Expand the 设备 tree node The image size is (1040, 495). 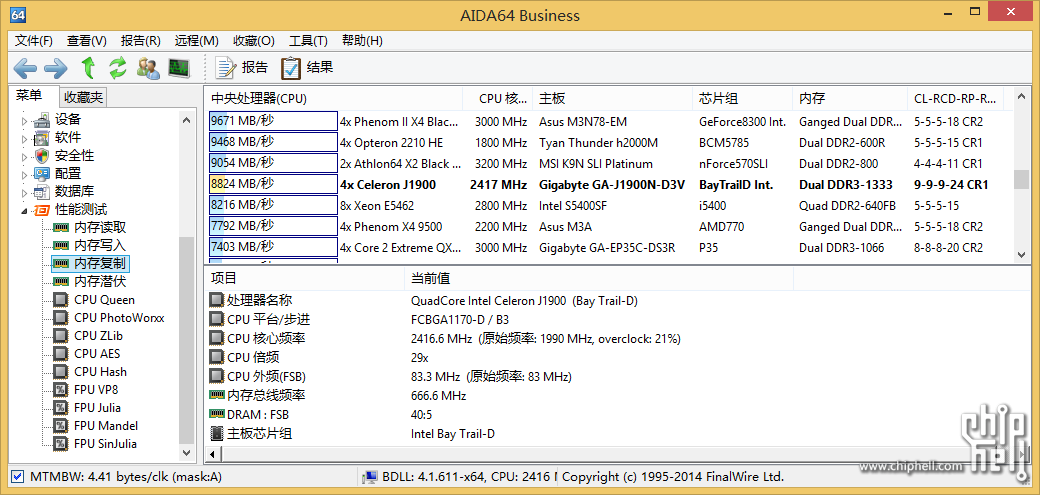pyautogui.click(x=25, y=120)
